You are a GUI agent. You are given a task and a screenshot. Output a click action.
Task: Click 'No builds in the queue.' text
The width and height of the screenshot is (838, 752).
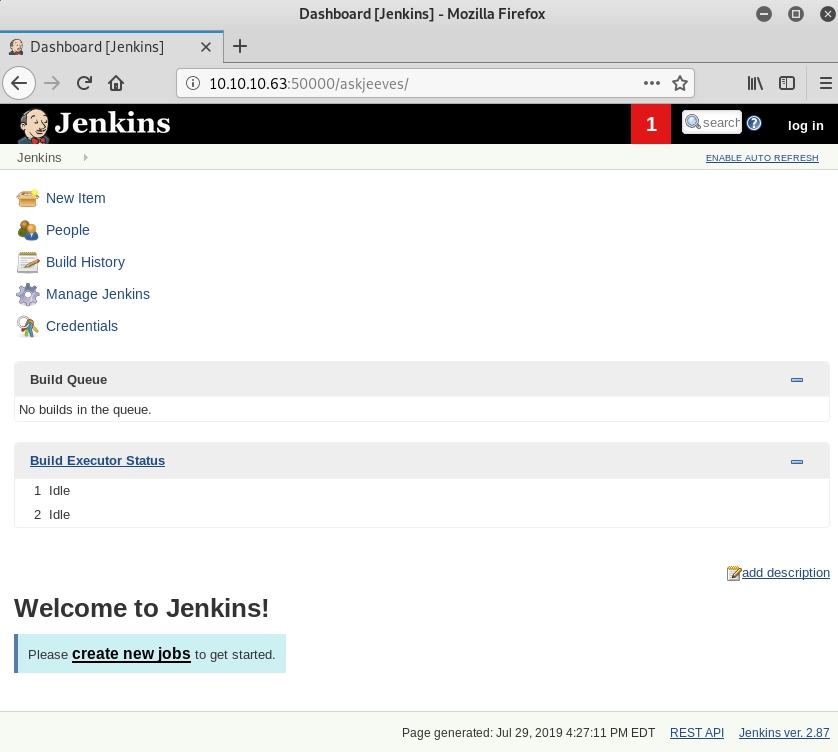coord(85,410)
